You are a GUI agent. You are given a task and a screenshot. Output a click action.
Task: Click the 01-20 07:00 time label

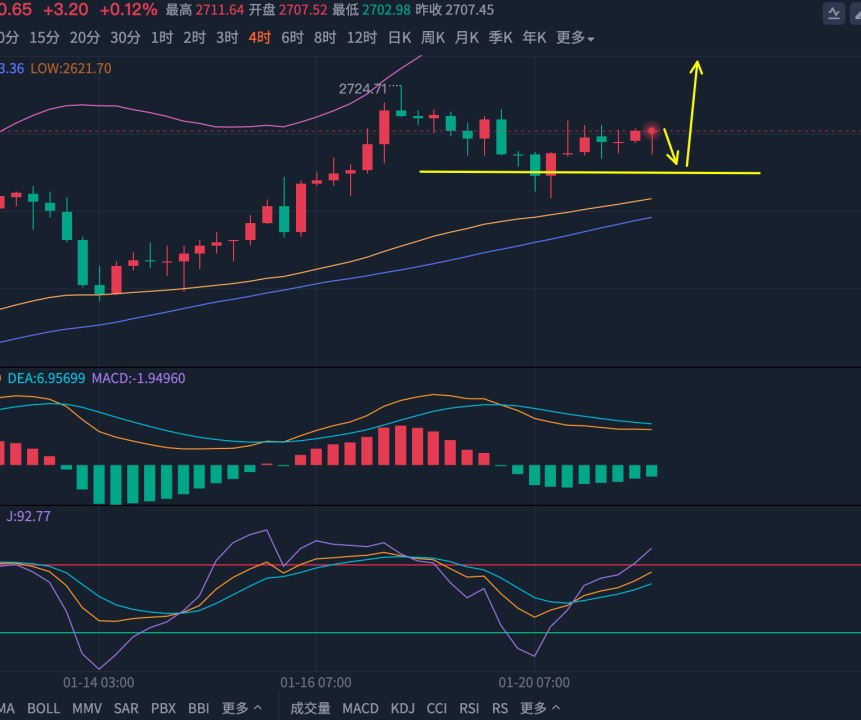tap(534, 683)
